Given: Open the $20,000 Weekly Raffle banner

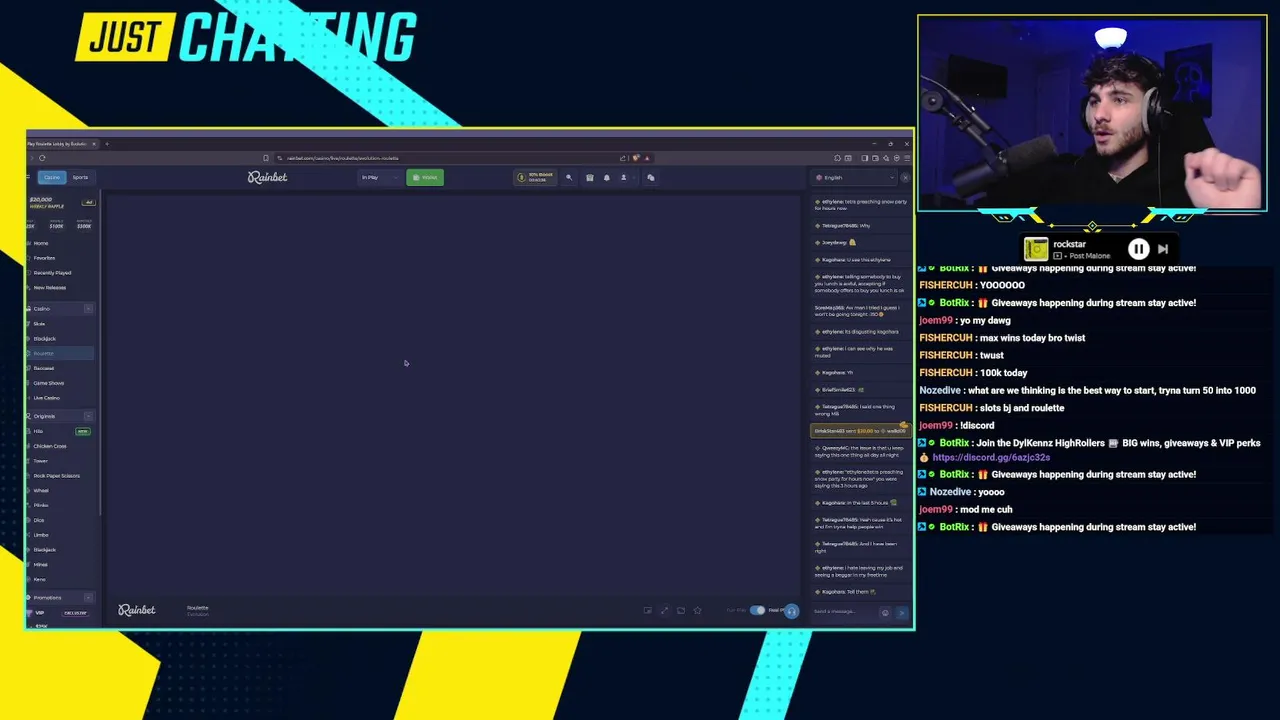Looking at the screenshot, I should 61,203.
